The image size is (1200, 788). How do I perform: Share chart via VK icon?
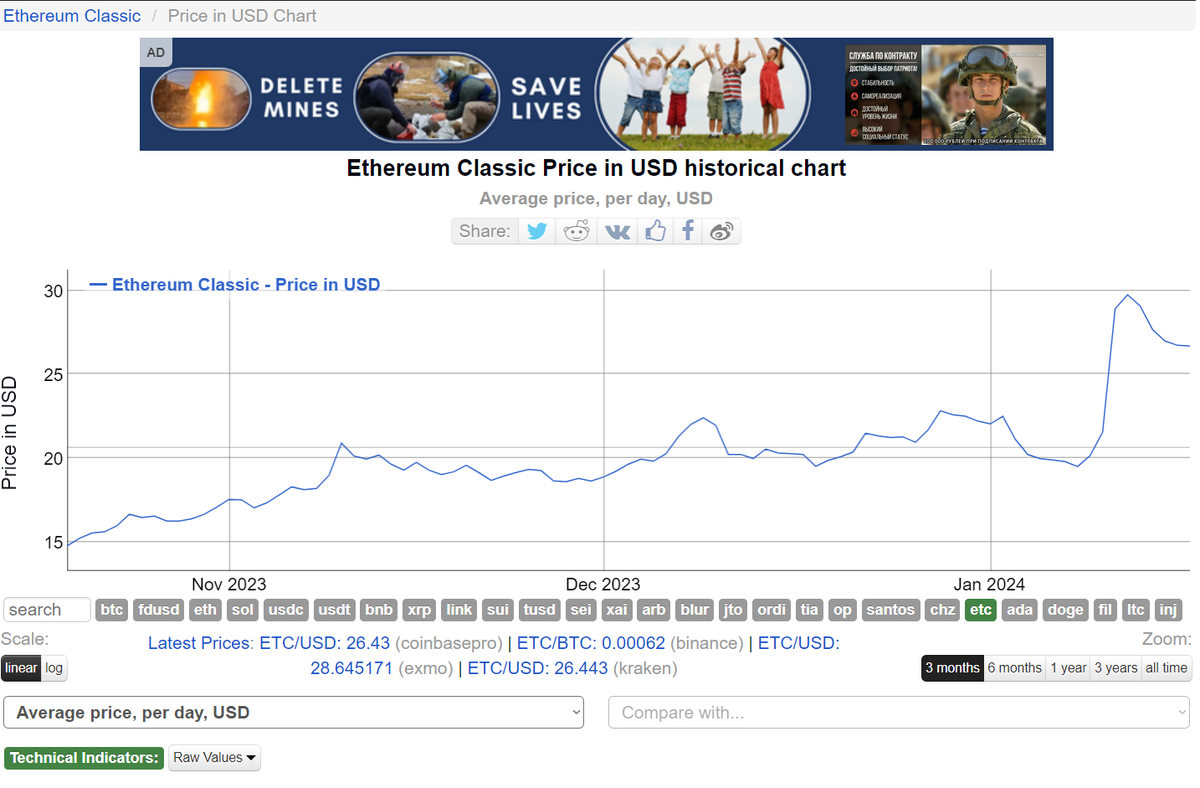click(x=618, y=231)
